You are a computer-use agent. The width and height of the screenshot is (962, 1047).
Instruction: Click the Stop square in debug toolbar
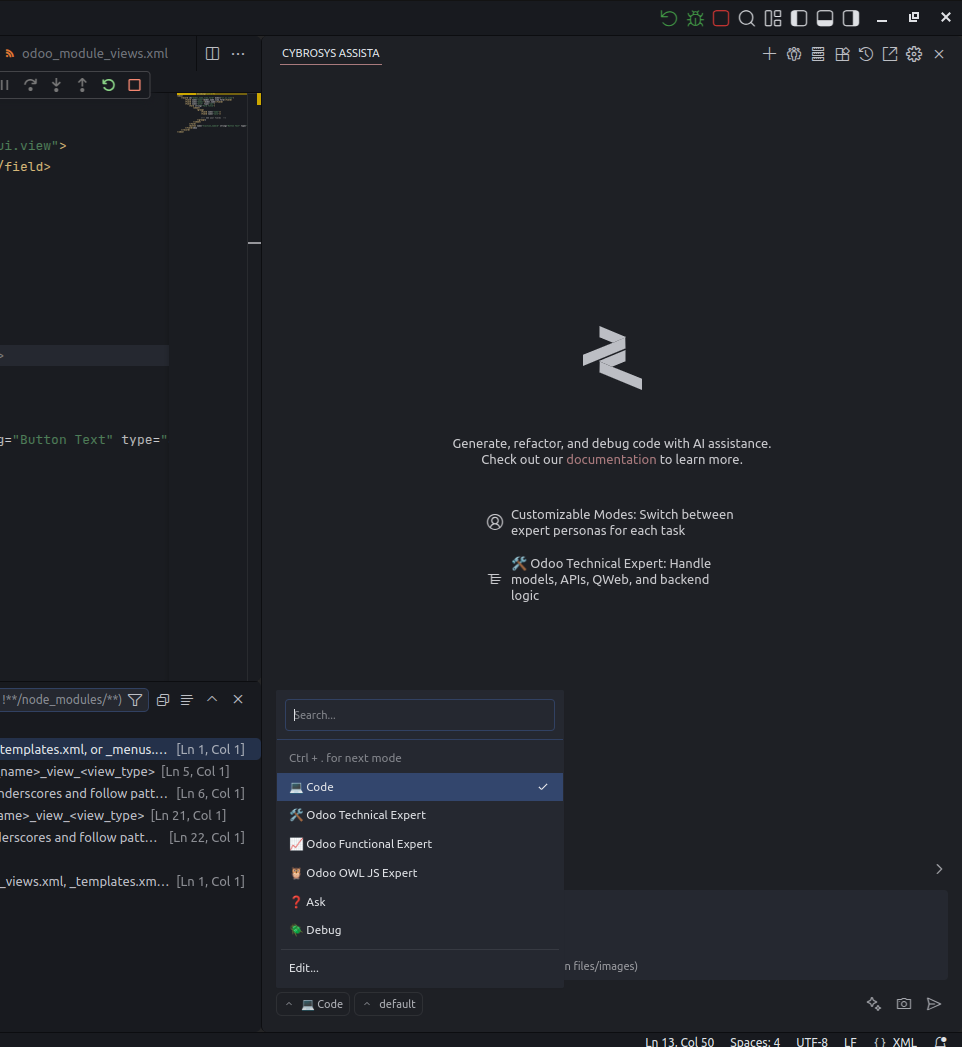point(134,85)
